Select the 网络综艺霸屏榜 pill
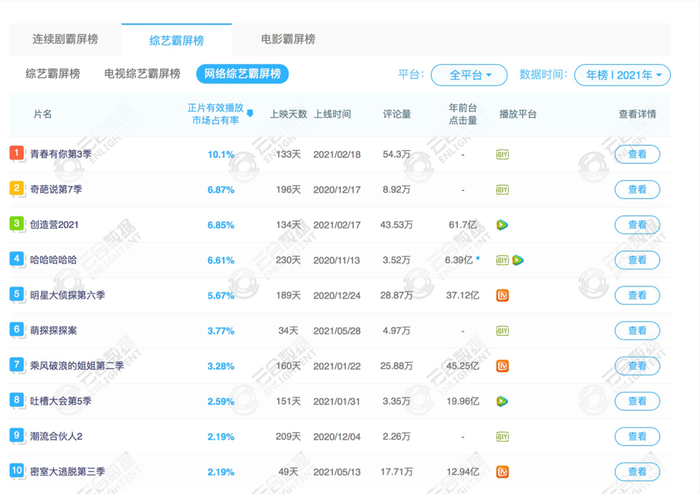This screenshot has height=494, width=700. [242, 74]
